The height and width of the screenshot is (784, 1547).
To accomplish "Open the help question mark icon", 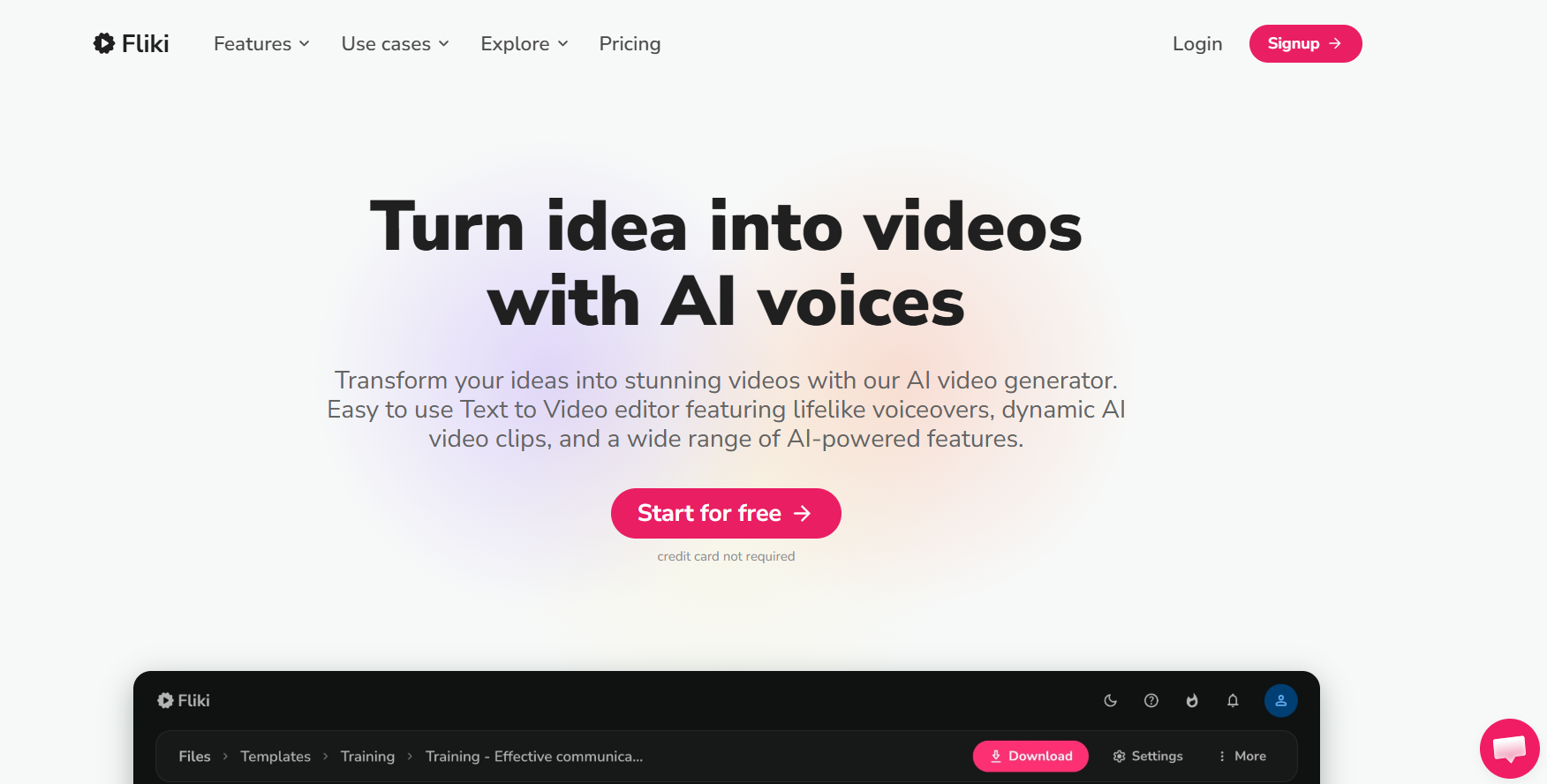I will pyautogui.click(x=1151, y=700).
